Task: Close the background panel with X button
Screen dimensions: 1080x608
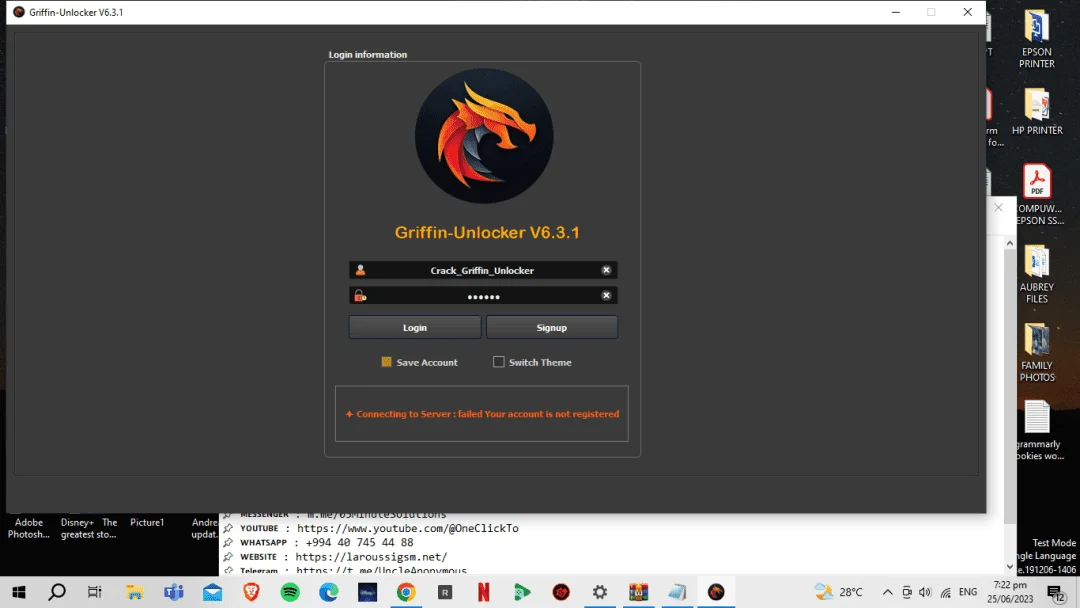Action: pyautogui.click(x=998, y=207)
